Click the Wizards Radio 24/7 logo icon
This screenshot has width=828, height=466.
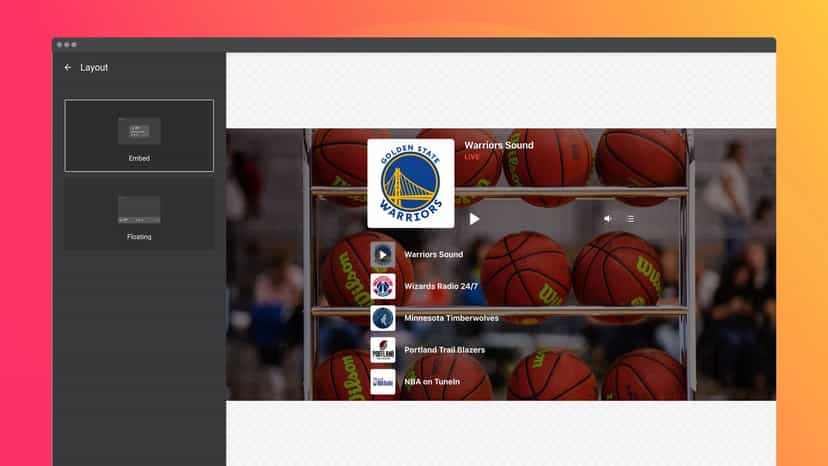[383, 286]
